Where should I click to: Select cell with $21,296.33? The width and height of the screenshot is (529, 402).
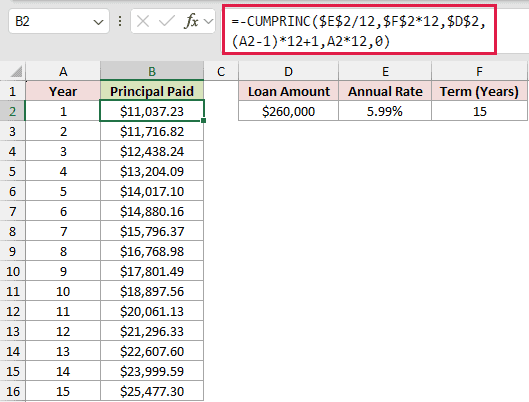[x=152, y=331]
